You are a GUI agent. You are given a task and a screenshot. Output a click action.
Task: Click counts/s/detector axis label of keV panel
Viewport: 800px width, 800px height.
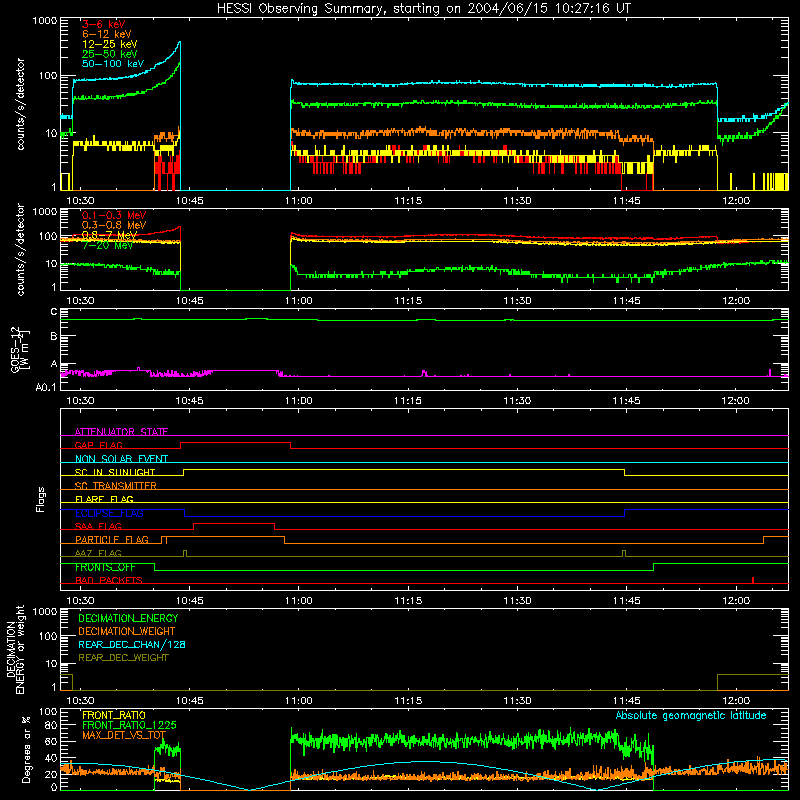[x=20, y=104]
